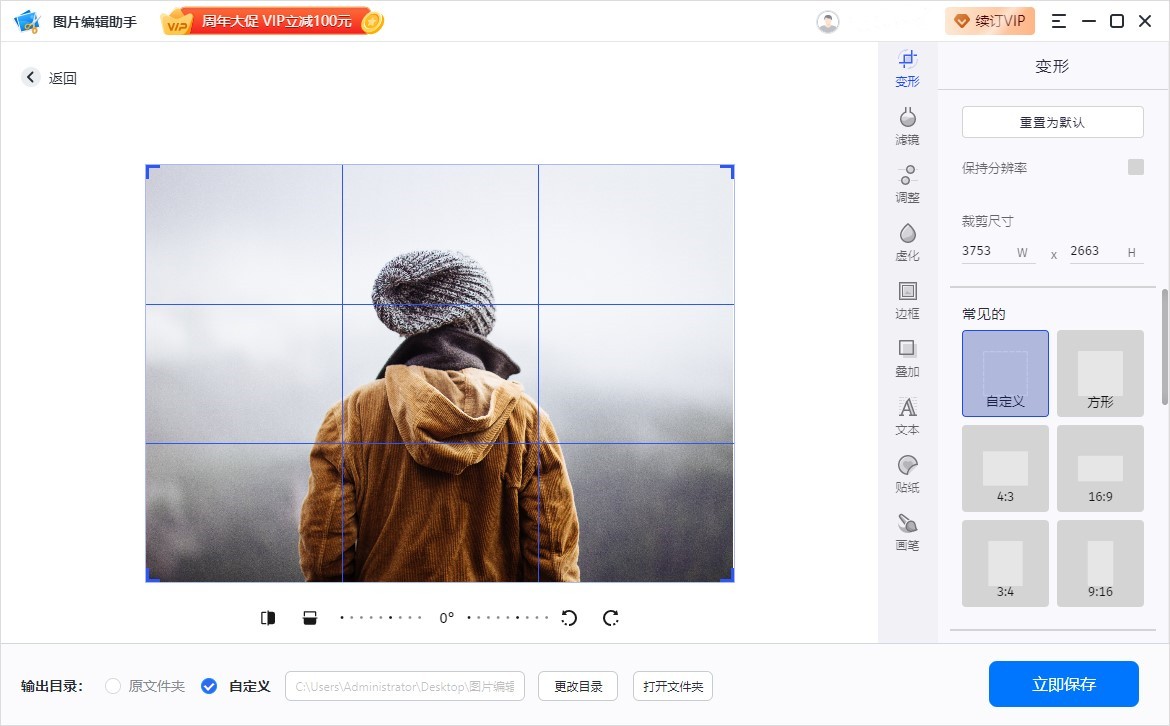The image size is (1170, 726).
Task: Click the right panel vertical scrollbar
Action: [x=1165, y=347]
